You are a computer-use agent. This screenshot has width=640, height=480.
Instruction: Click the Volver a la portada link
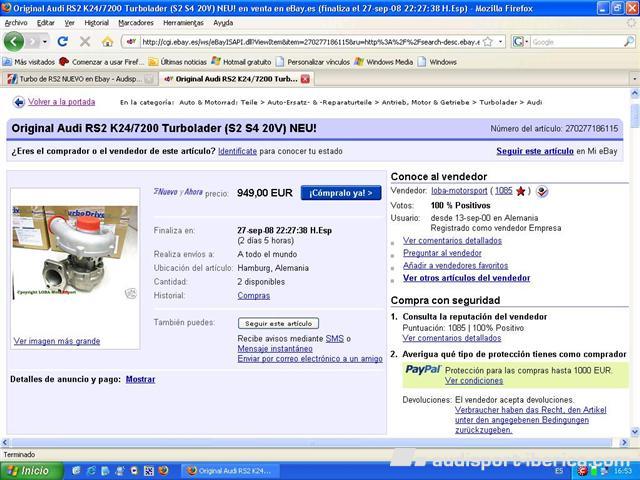61,102
